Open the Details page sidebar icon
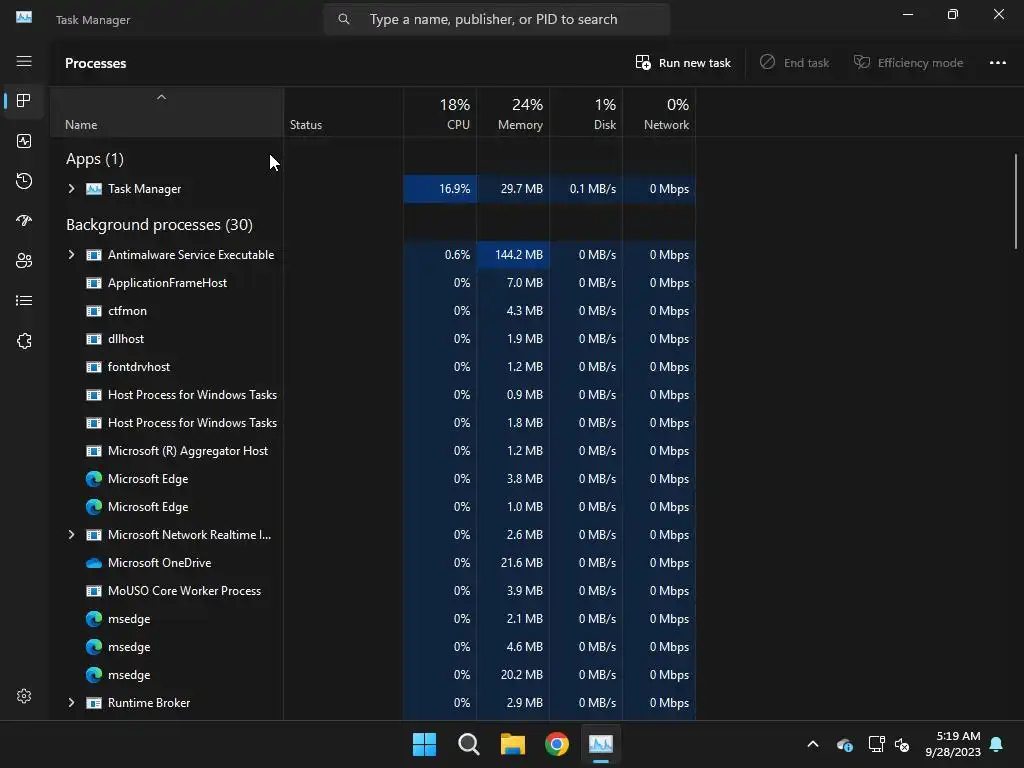Image resolution: width=1024 pixels, height=768 pixels. tap(24, 300)
